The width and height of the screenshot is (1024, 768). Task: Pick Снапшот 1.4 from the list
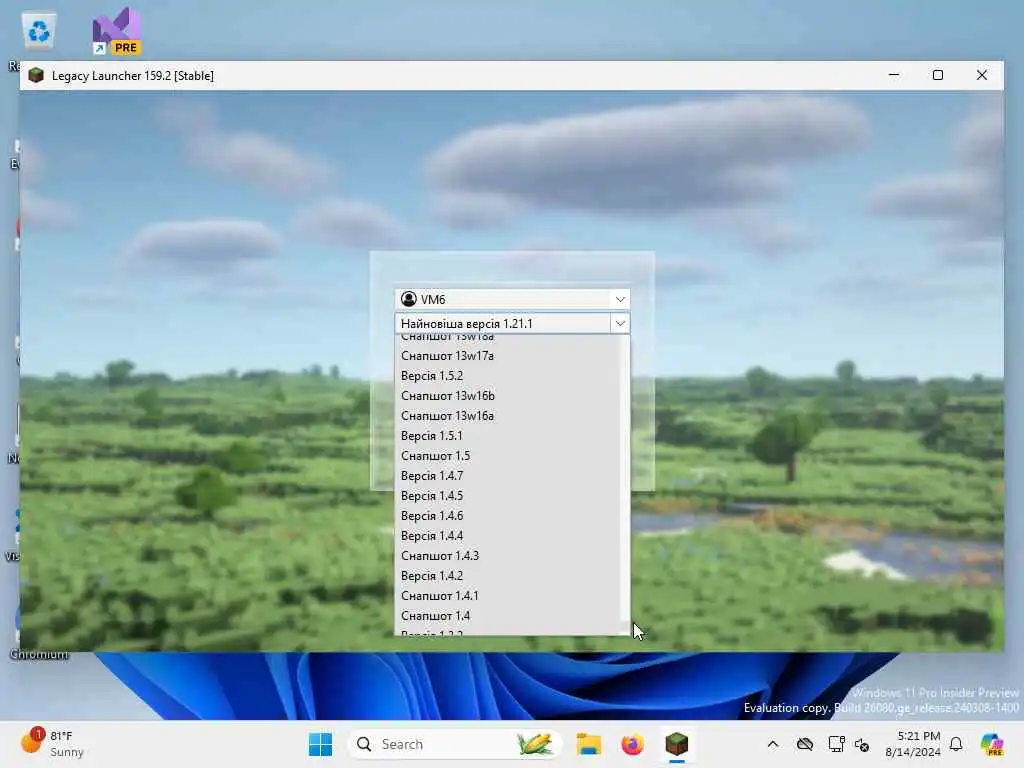pos(507,616)
